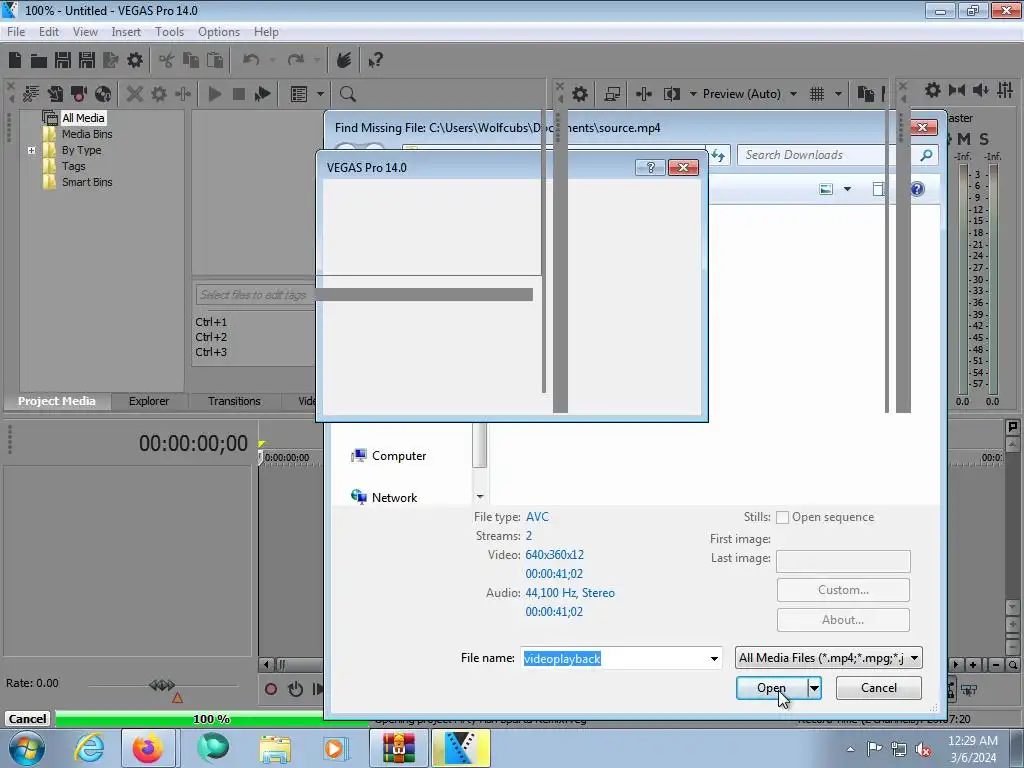Click the Copy icon in main toolbar

[191, 60]
